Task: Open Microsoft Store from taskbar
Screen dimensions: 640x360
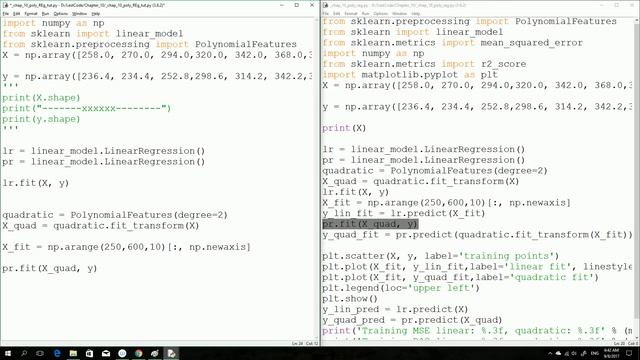Action: pyautogui.click(x=89, y=353)
